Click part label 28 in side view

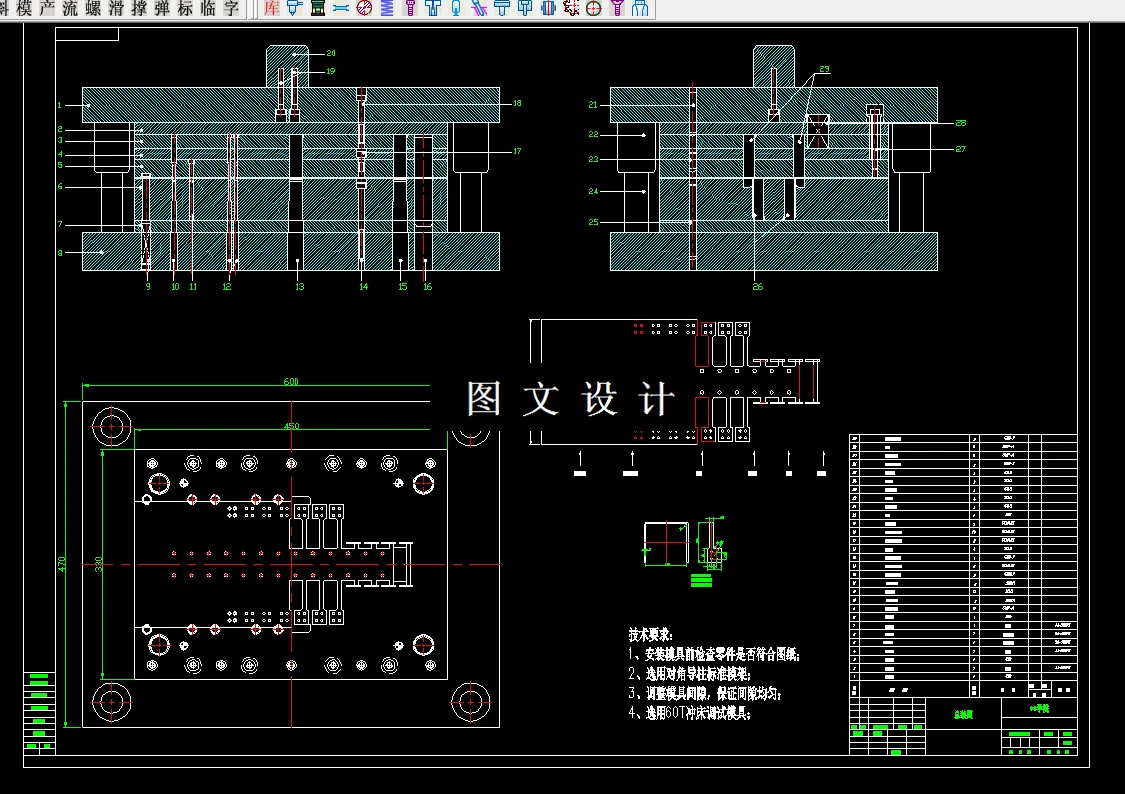(961, 123)
